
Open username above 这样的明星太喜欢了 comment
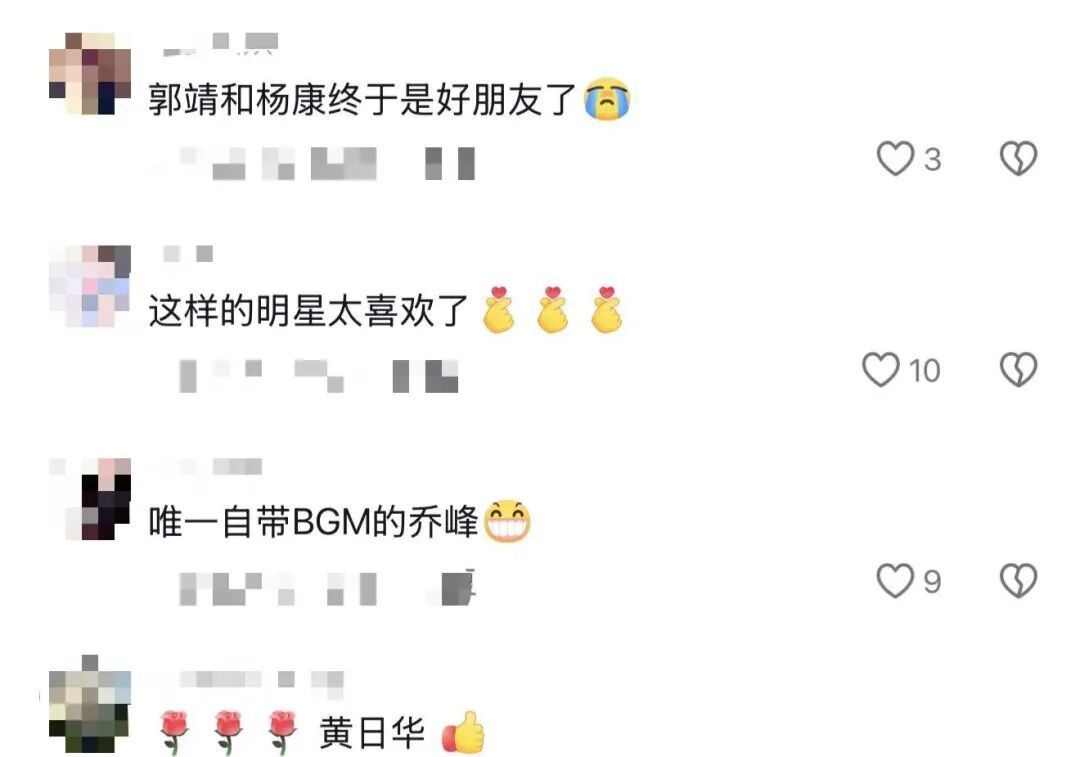(188, 254)
